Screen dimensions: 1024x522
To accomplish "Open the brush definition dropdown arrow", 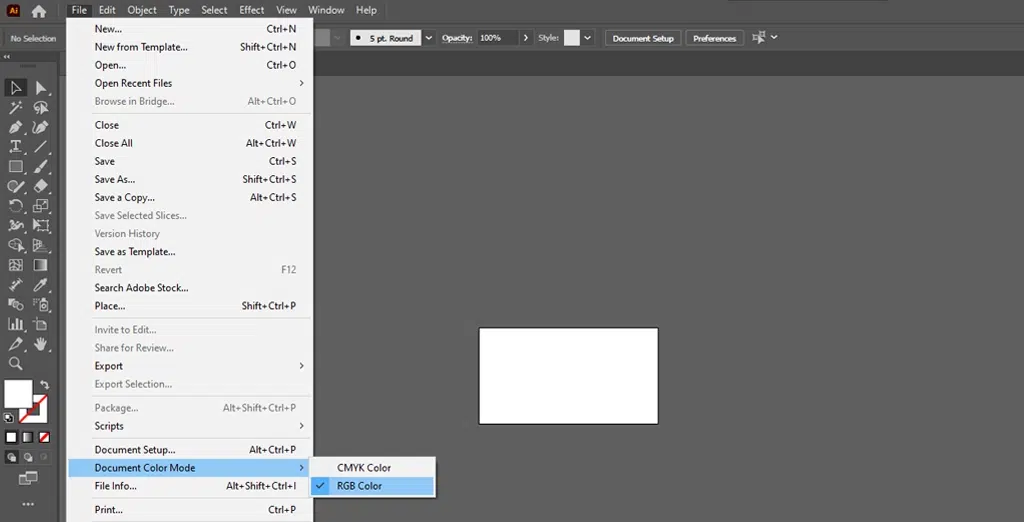I will coord(429,38).
